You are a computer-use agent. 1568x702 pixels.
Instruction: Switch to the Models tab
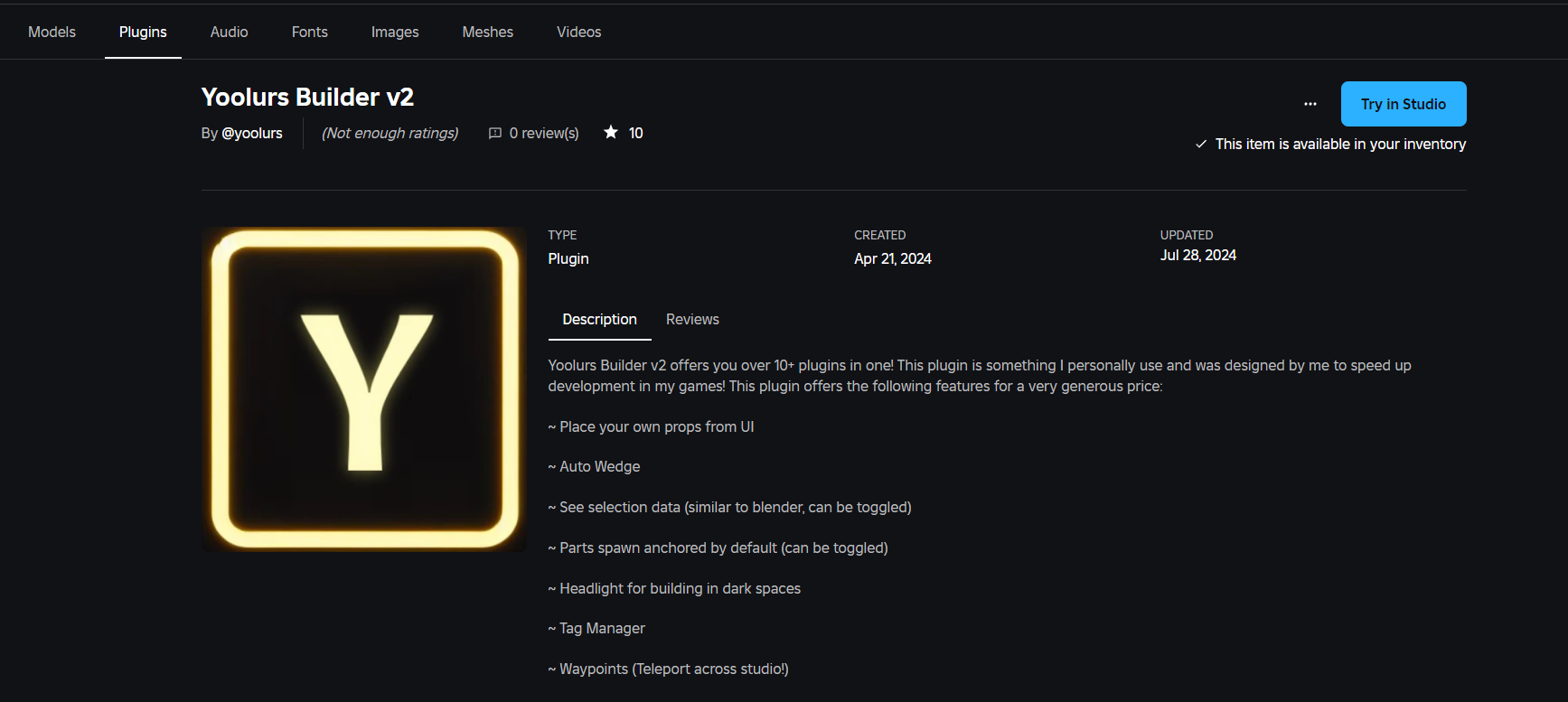pyautogui.click(x=52, y=32)
